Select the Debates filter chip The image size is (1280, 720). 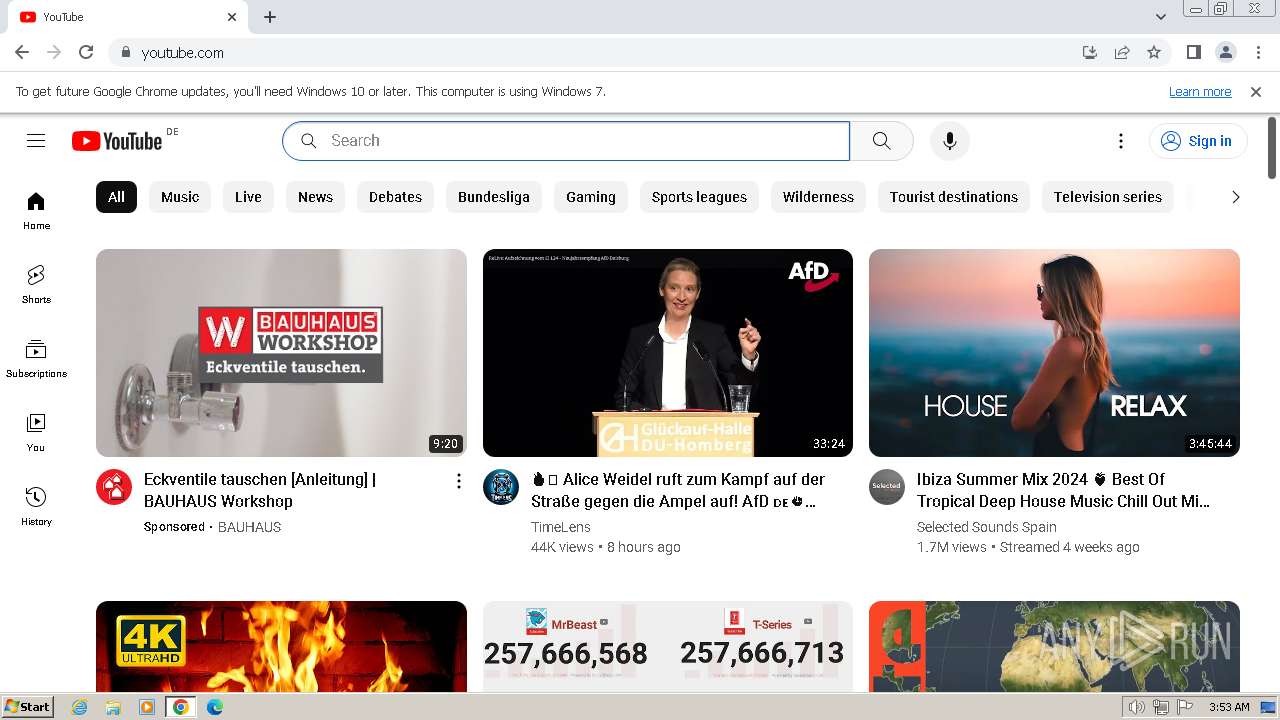click(x=395, y=197)
